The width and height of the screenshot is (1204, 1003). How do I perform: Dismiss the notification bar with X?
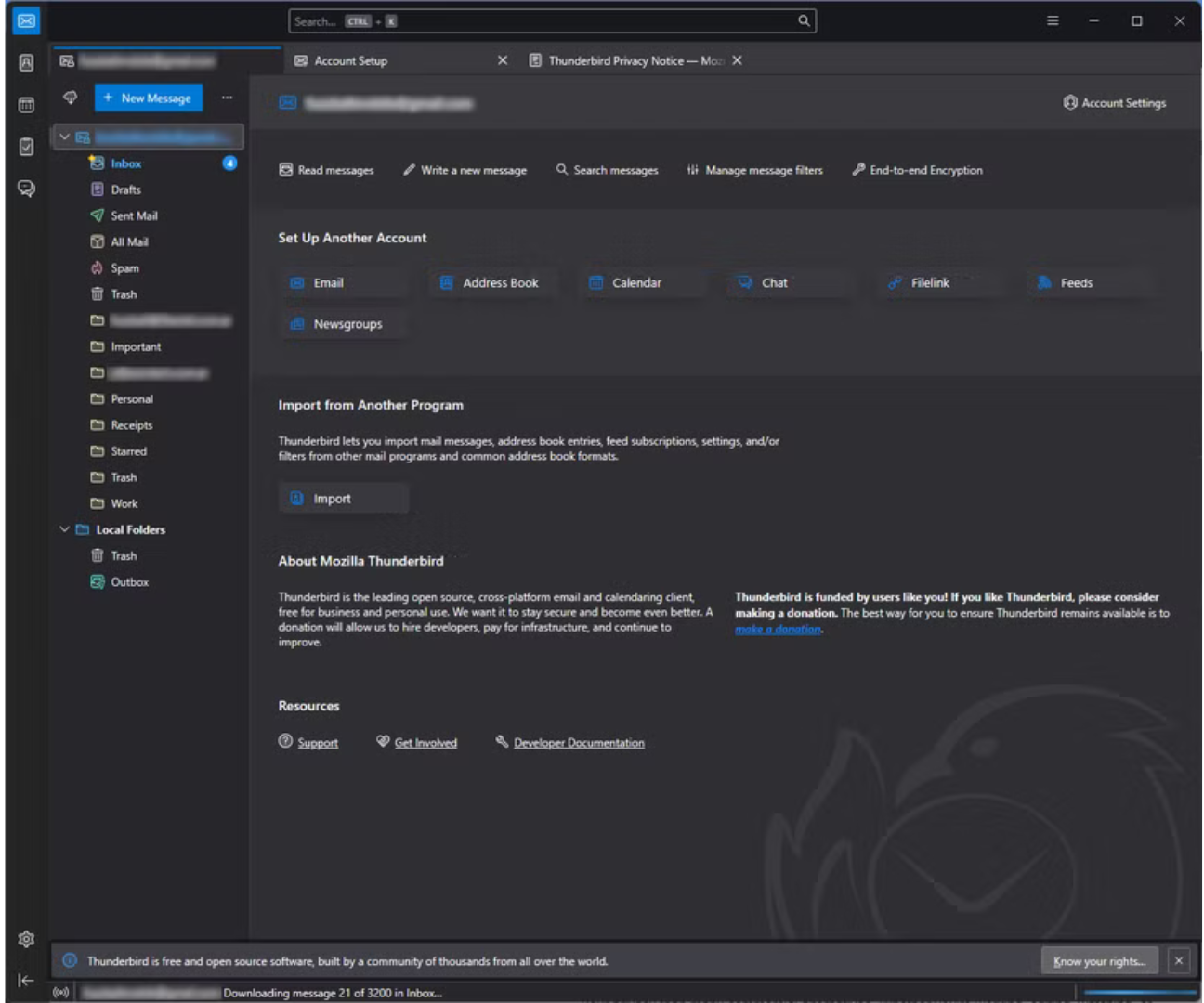pos(1178,961)
